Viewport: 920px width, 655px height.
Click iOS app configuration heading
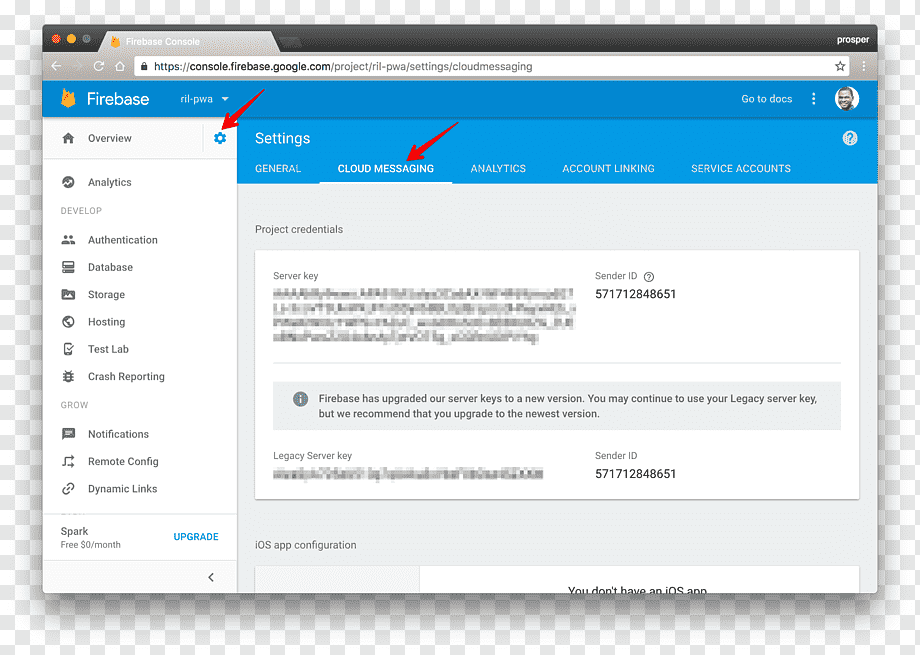(306, 545)
